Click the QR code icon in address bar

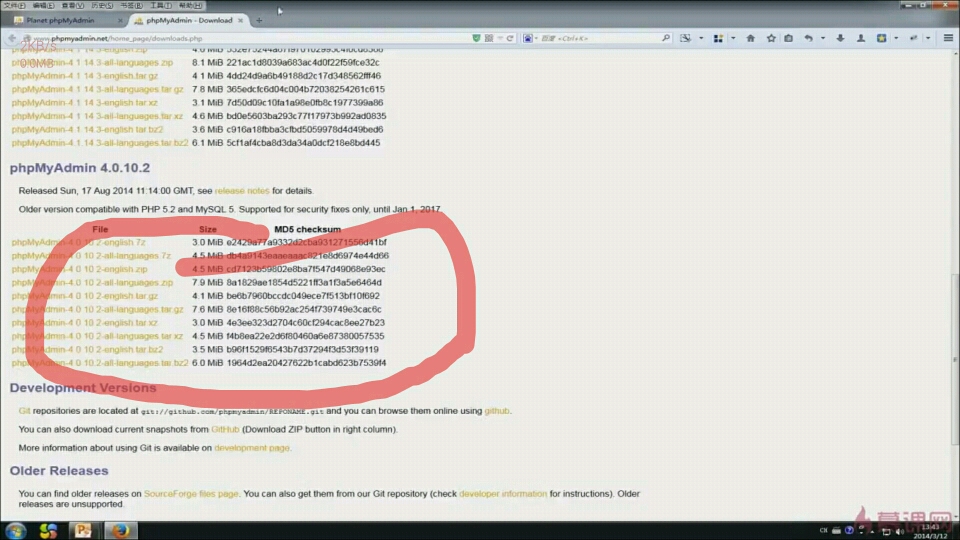(489, 38)
